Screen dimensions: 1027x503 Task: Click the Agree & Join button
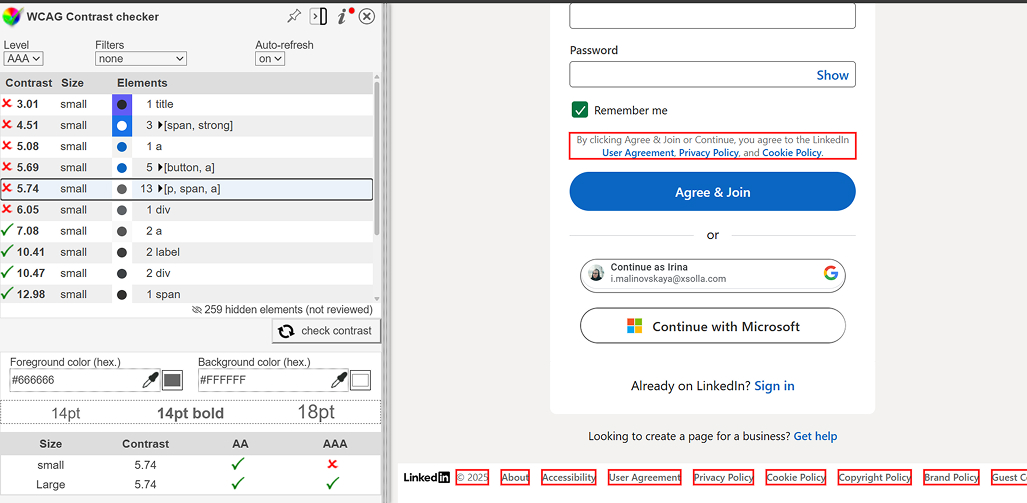(x=712, y=192)
